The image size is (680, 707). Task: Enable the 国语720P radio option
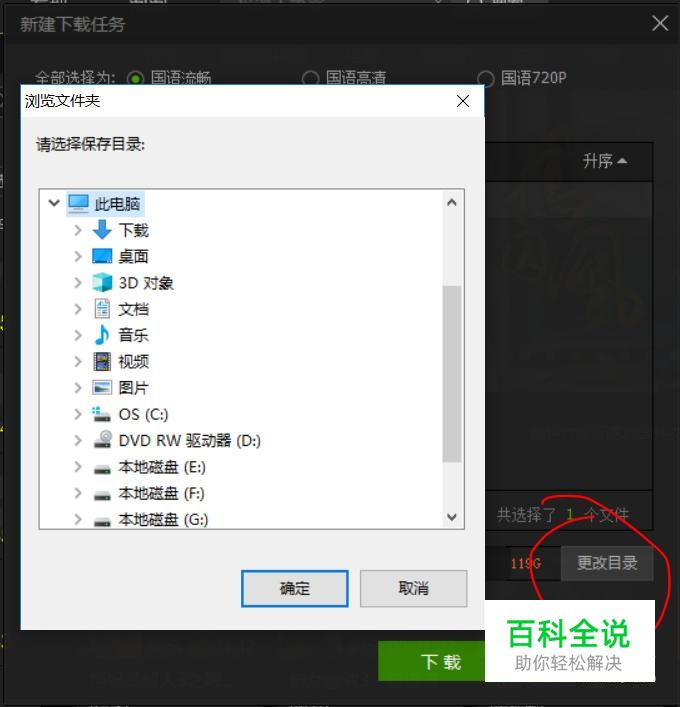(x=485, y=78)
